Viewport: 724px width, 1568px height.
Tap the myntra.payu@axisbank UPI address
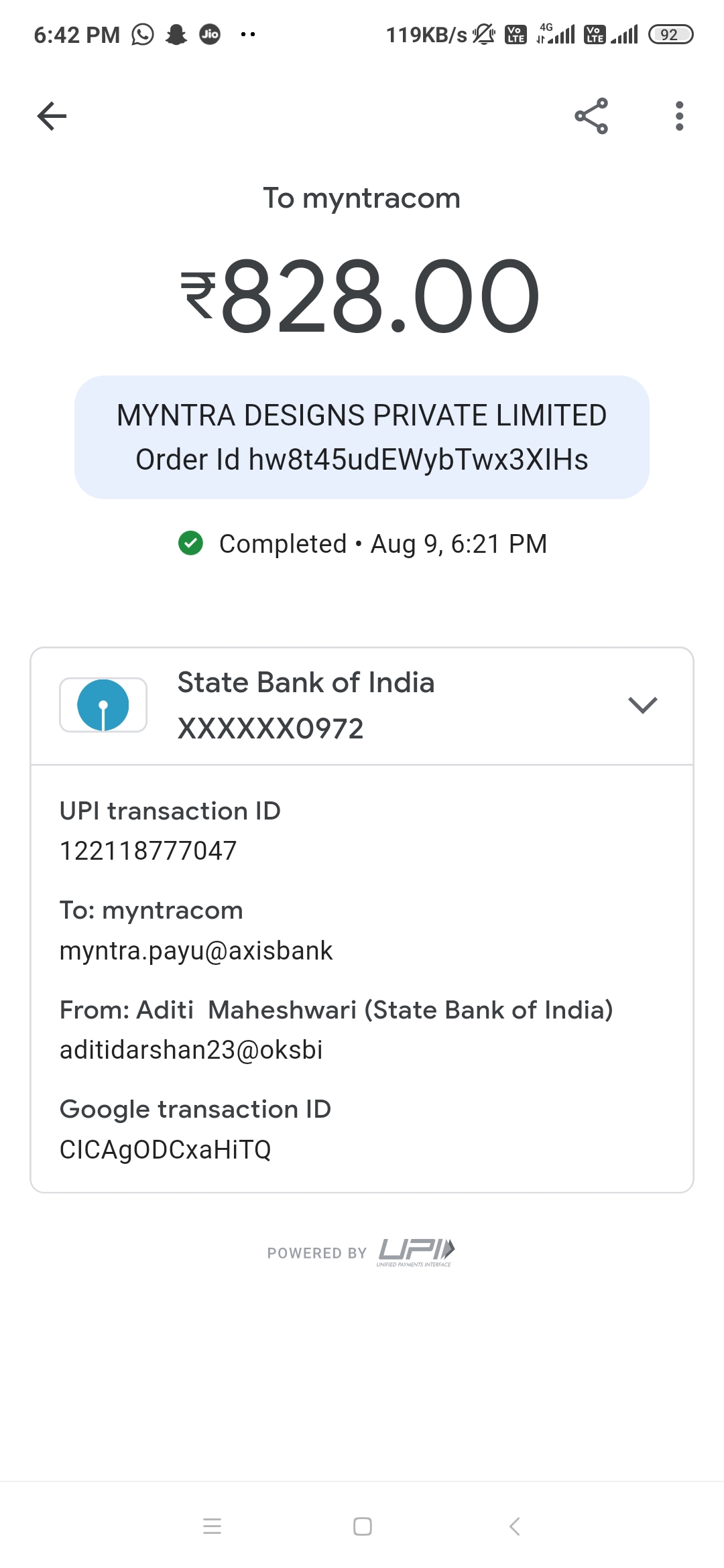(196, 951)
